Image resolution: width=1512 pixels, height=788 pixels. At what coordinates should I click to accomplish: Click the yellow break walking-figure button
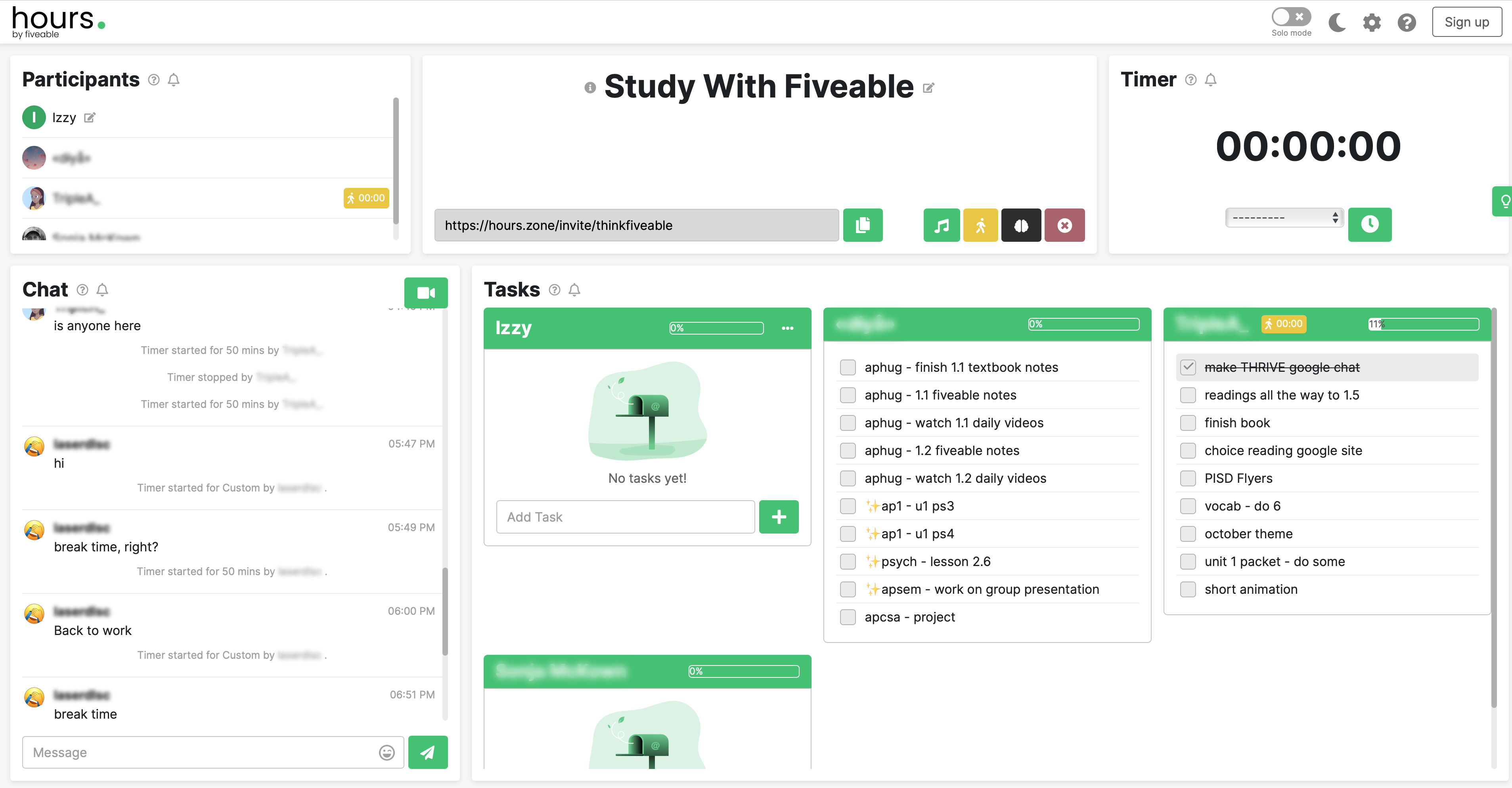click(980, 225)
